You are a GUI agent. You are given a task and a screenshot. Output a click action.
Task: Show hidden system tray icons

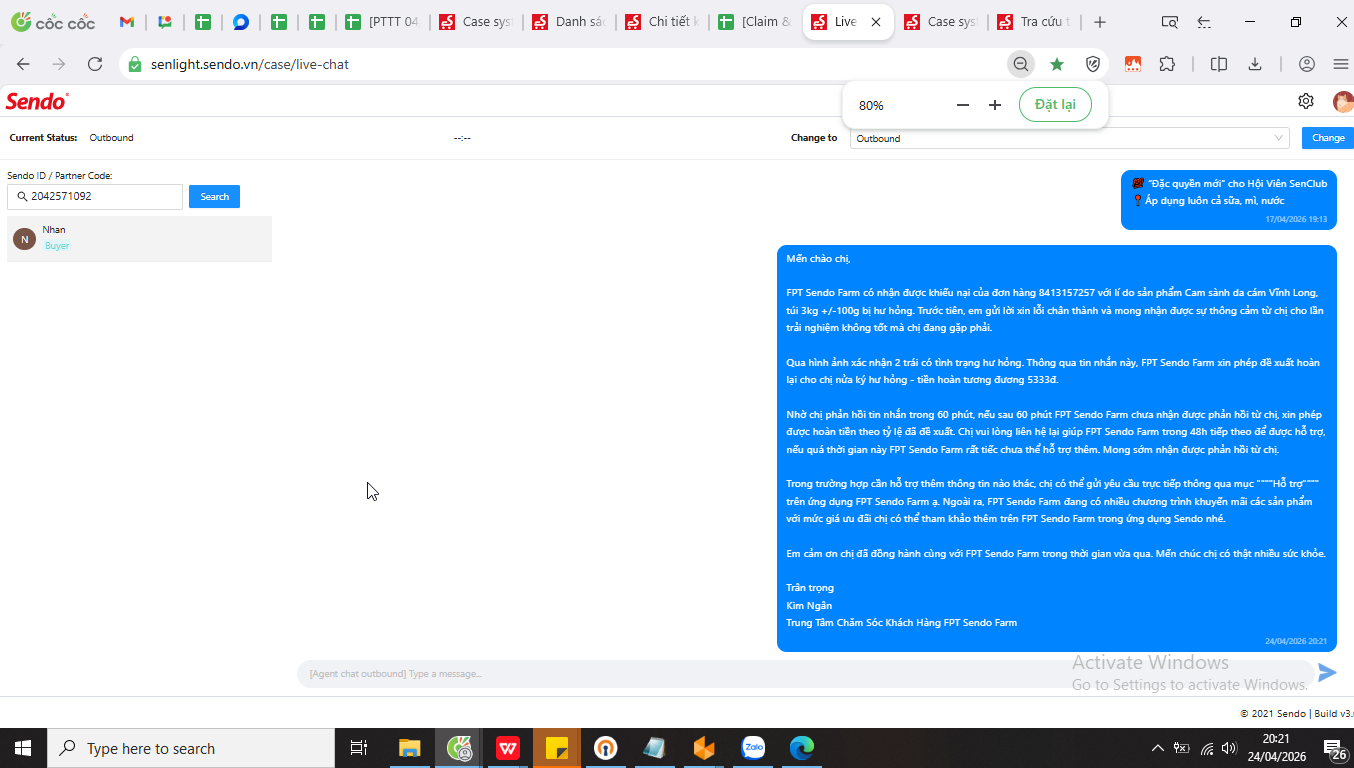[1158, 748]
